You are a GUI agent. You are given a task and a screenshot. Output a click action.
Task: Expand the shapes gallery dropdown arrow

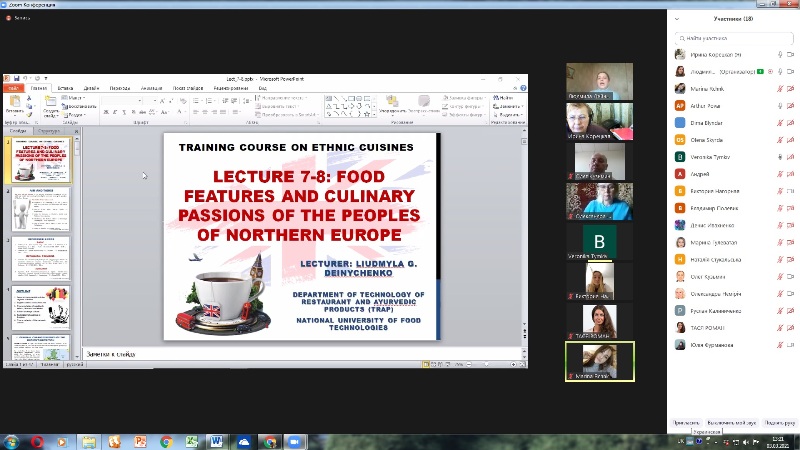(x=374, y=114)
